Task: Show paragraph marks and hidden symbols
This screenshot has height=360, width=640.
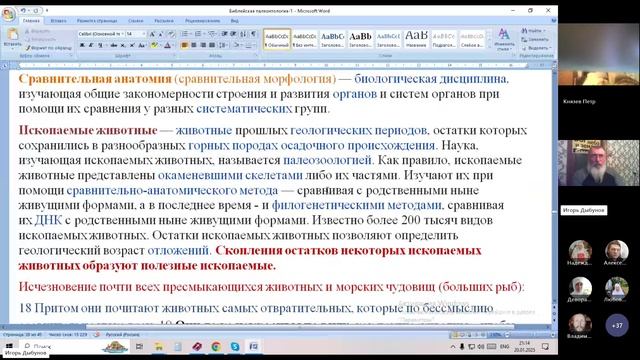Action: [253, 34]
